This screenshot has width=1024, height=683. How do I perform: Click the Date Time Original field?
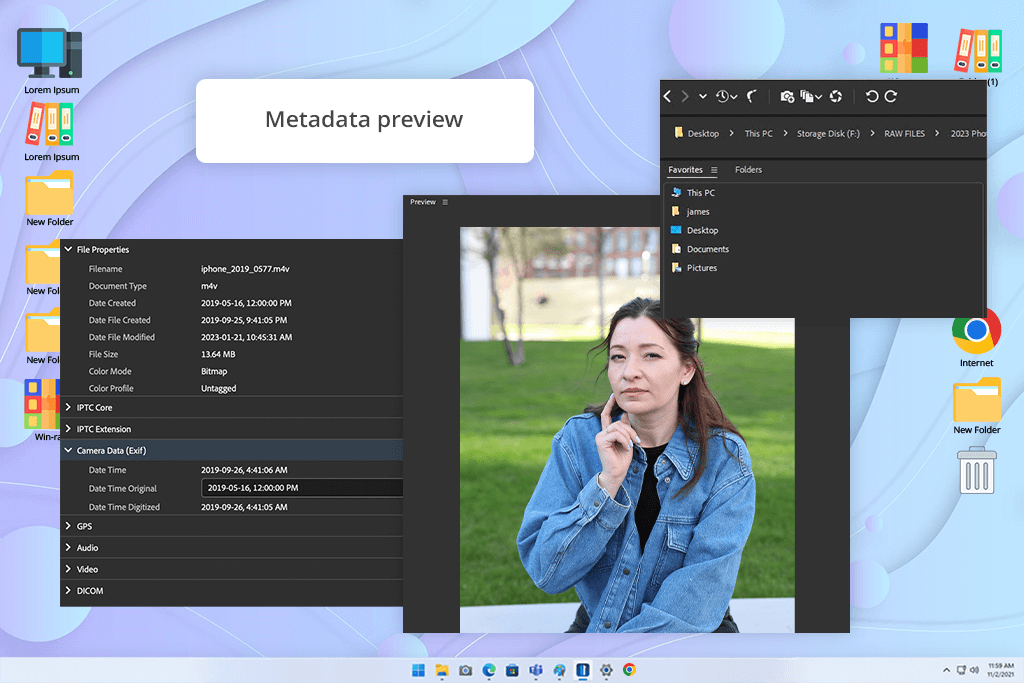pyautogui.click(x=302, y=488)
